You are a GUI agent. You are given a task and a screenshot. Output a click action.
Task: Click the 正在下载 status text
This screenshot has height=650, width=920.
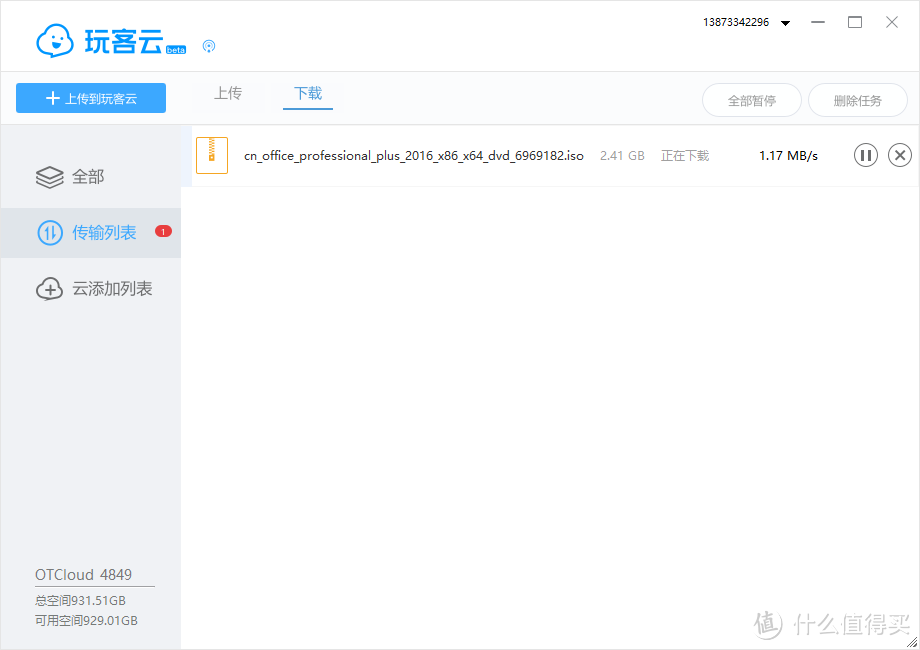click(685, 155)
